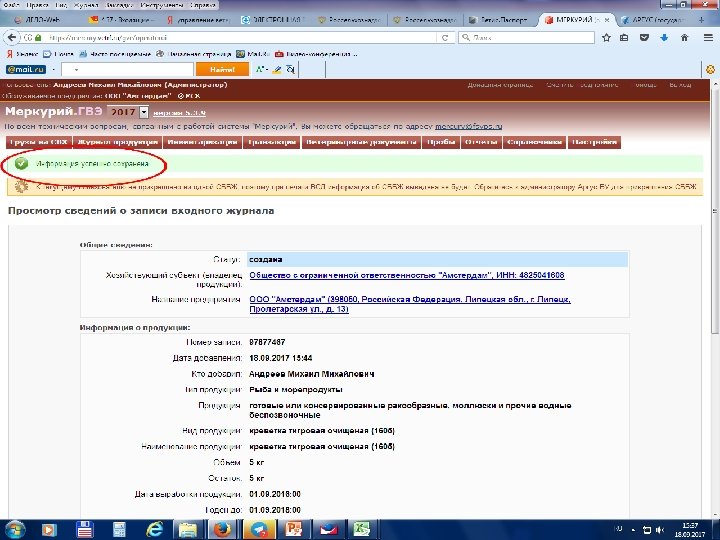Open the bookmarks library icon
The width and height of the screenshot is (720, 540).
pos(624,38)
